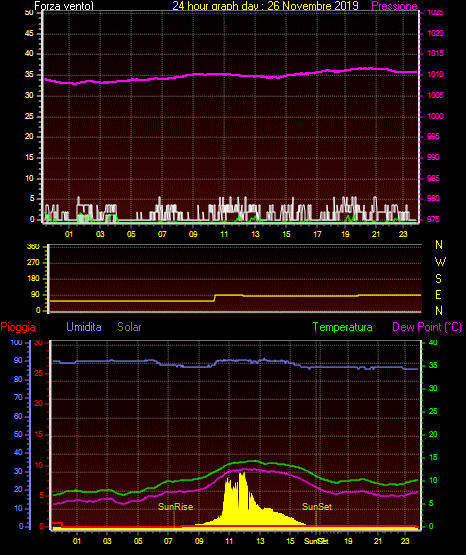The image size is (466, 555).
Task: Select the Pioggia legend label
Action: click(18, 327)
